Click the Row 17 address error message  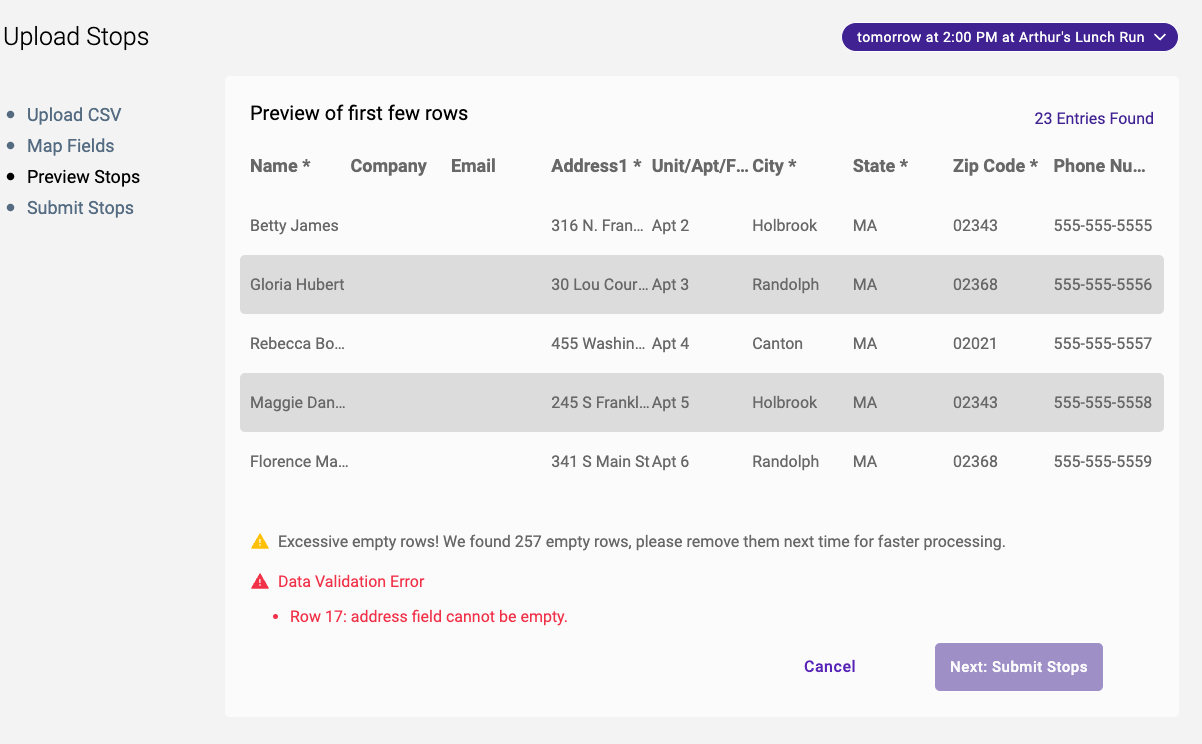(x=429, y=617)
